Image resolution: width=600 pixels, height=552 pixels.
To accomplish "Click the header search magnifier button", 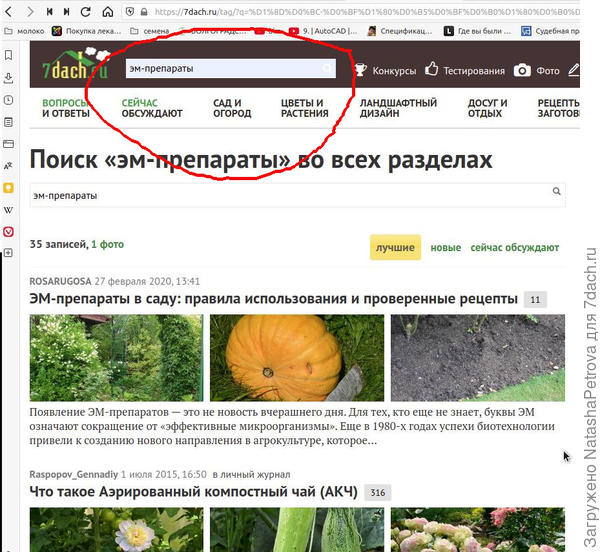I will (x=328, y=68).
